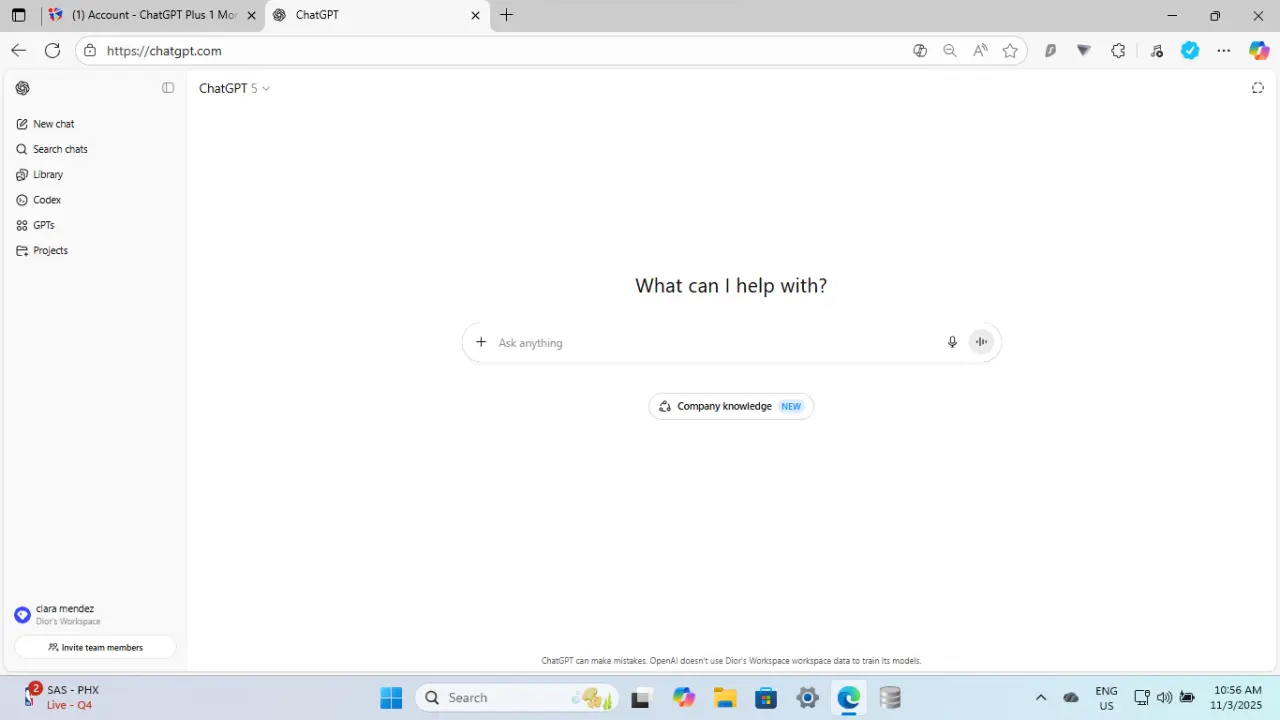Screen dimensions: 1280x720
Task: View site information lock icon
Action: click(90, 51)
